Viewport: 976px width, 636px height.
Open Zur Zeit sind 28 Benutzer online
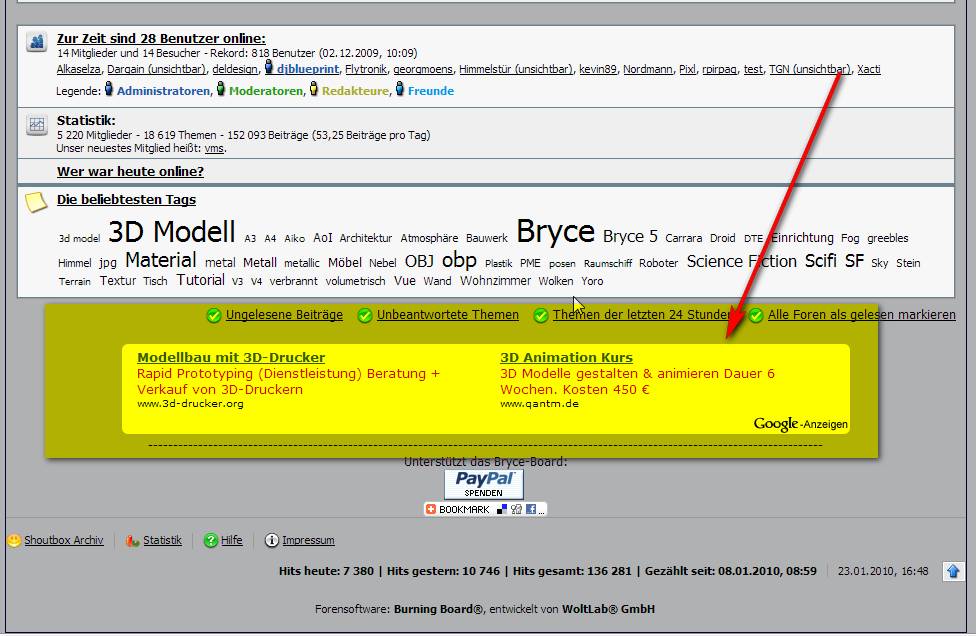(161, 39)
